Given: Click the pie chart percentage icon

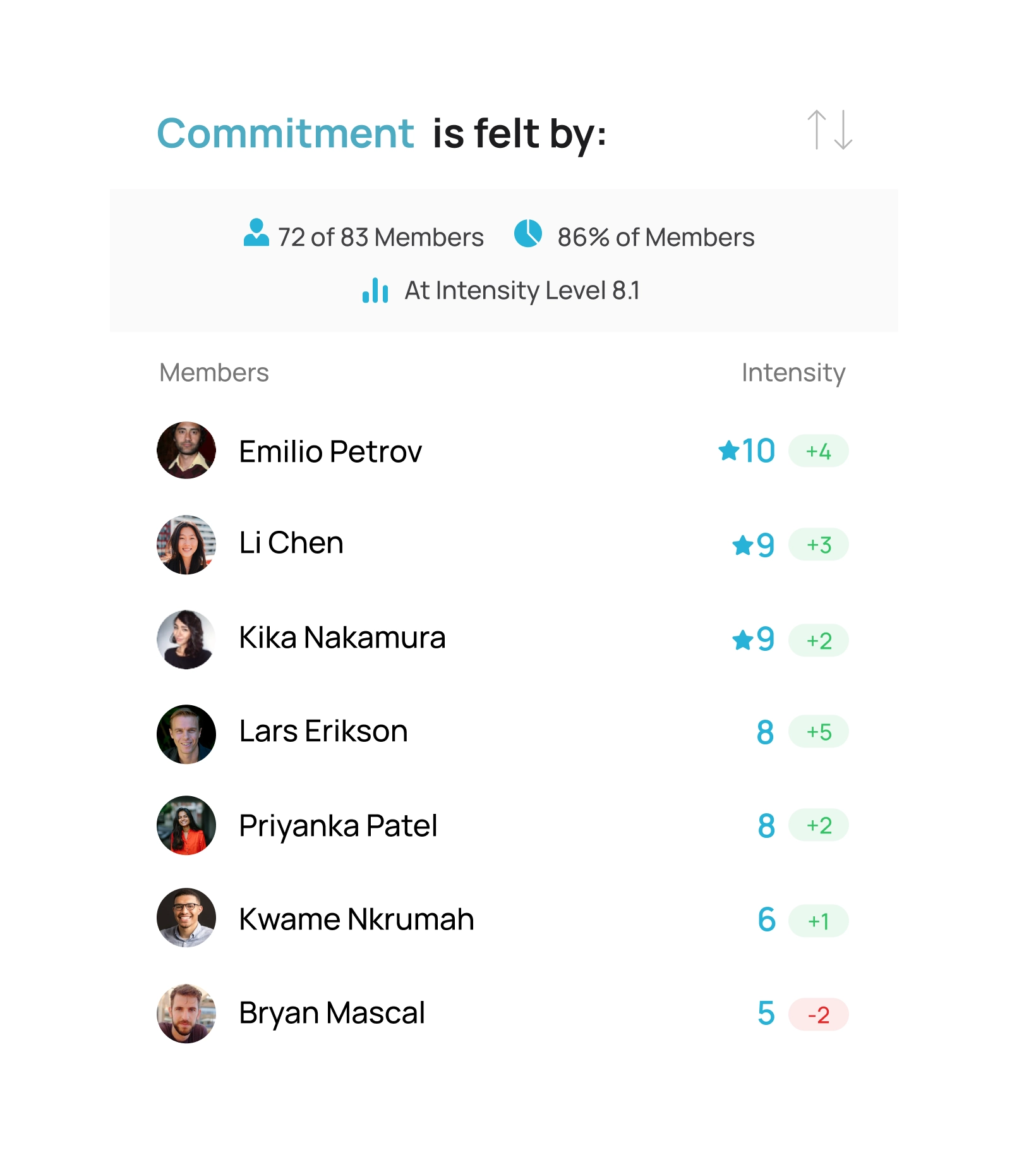Looking at the screenshot, I should tap(528, 233).
